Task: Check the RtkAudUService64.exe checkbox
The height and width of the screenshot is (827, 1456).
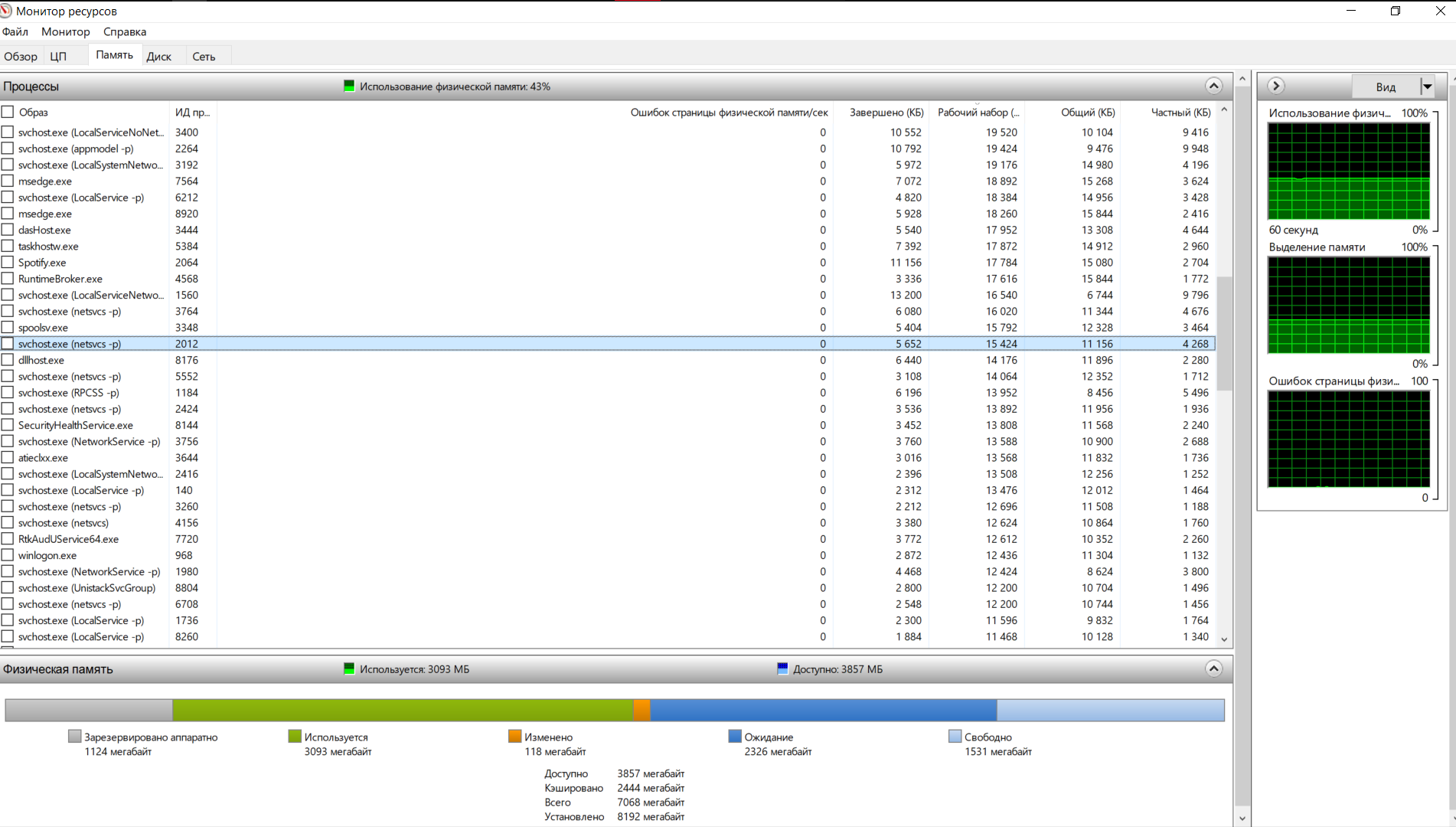Action: tap(8, 539)
